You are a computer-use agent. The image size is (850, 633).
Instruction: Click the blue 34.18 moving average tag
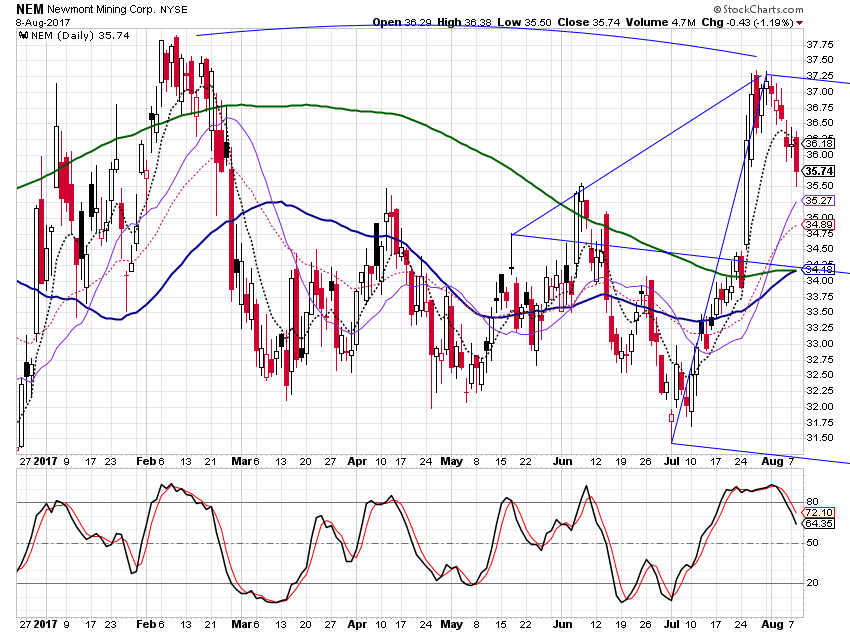819,269
